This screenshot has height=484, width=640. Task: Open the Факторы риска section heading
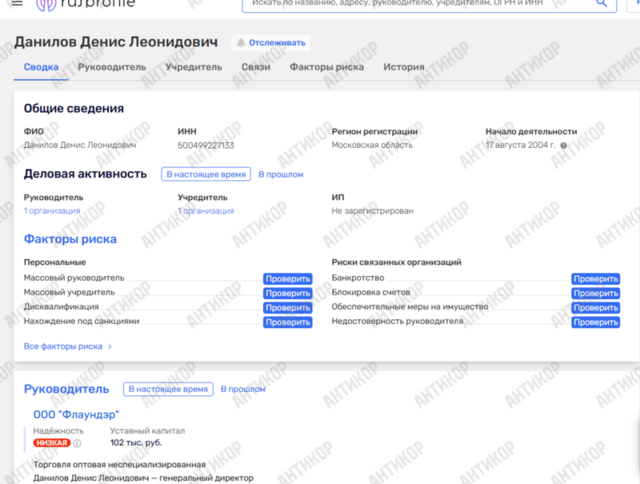70,239
